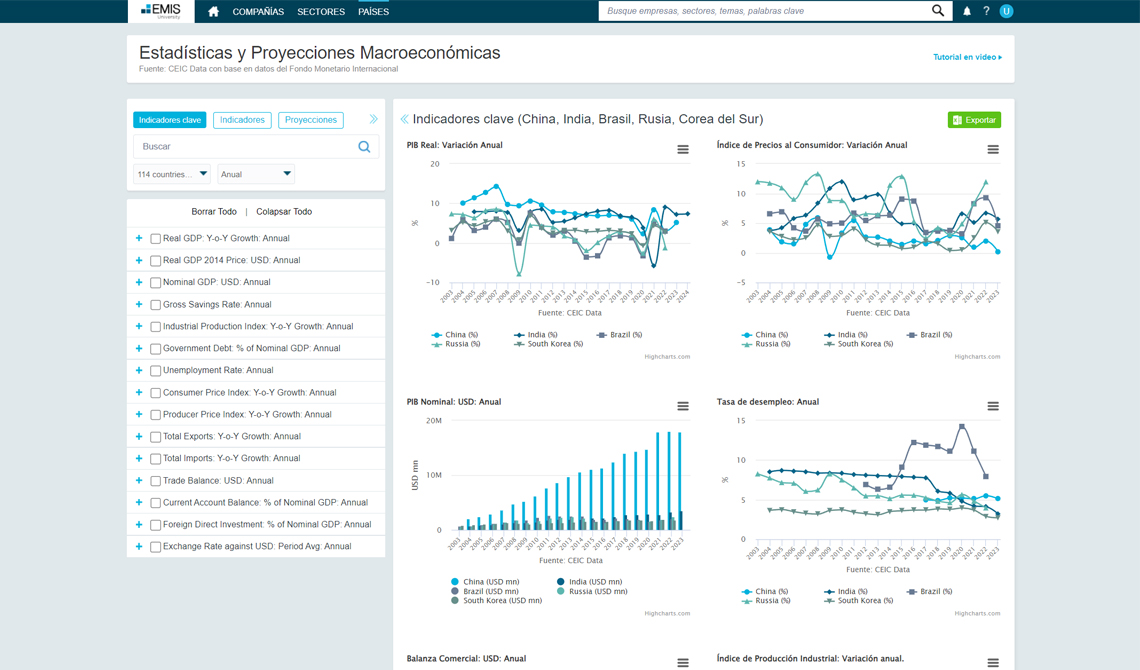Toggle China in consumer price index legend
Screen dimensions: 1140x670
pos(765,335)
